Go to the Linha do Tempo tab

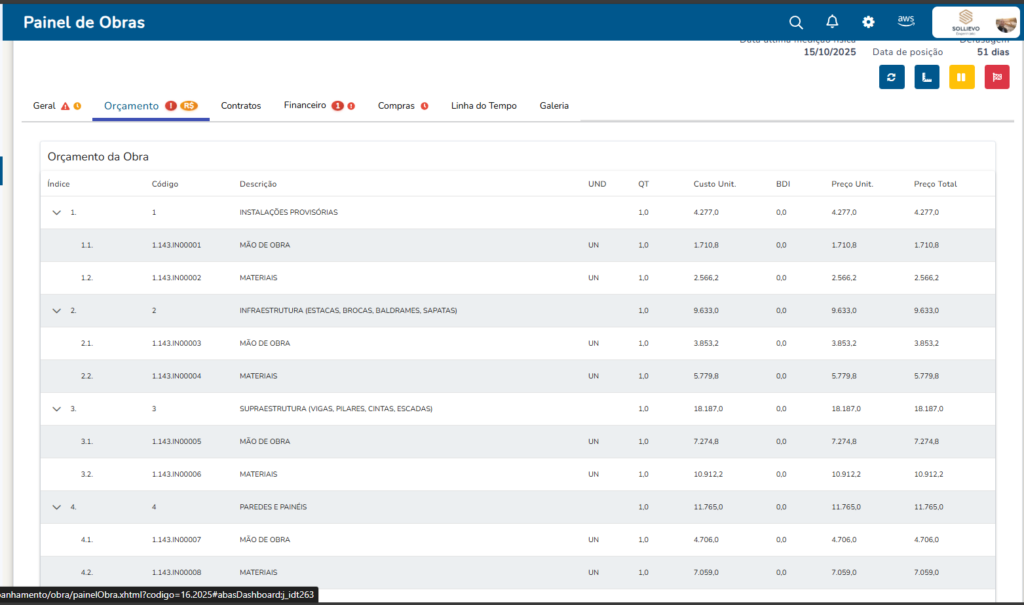pyautogui.click(x=484, y=105)
